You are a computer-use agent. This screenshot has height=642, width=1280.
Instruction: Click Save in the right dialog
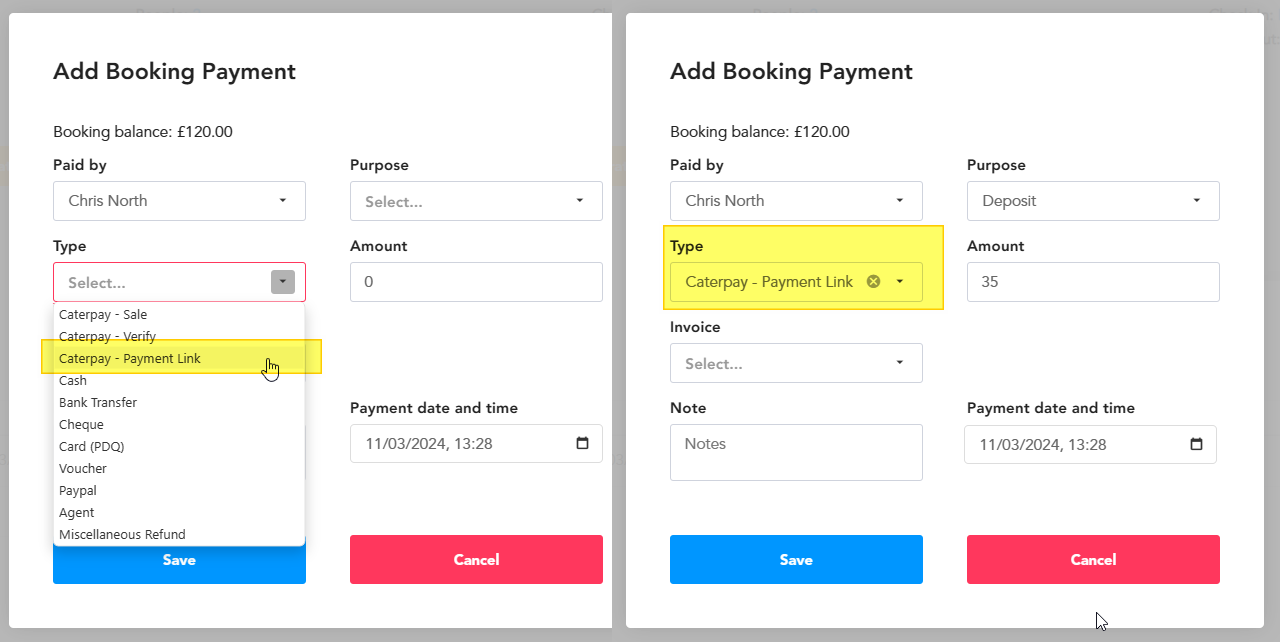click(x=796, y=559)
